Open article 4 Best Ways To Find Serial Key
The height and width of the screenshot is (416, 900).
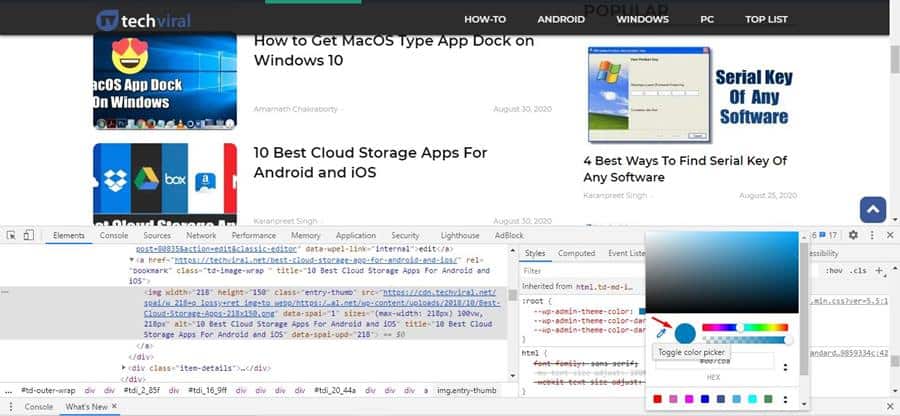(685, 169)
